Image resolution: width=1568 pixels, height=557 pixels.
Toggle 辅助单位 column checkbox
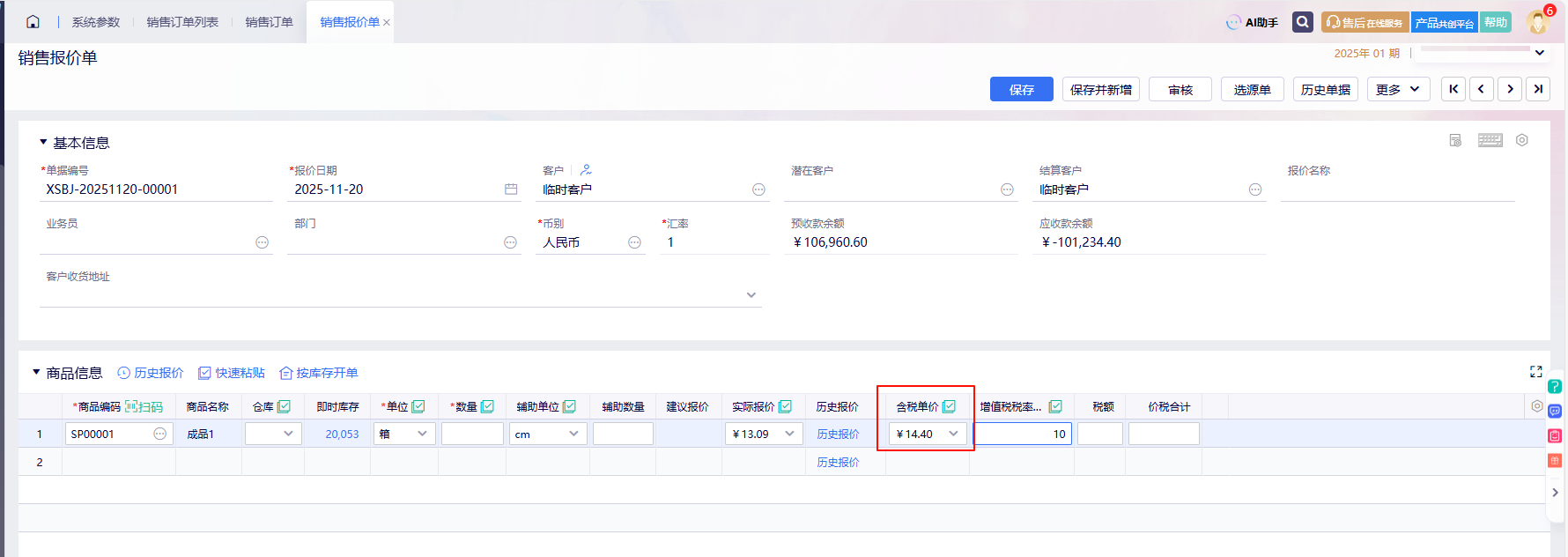[569, 406]
